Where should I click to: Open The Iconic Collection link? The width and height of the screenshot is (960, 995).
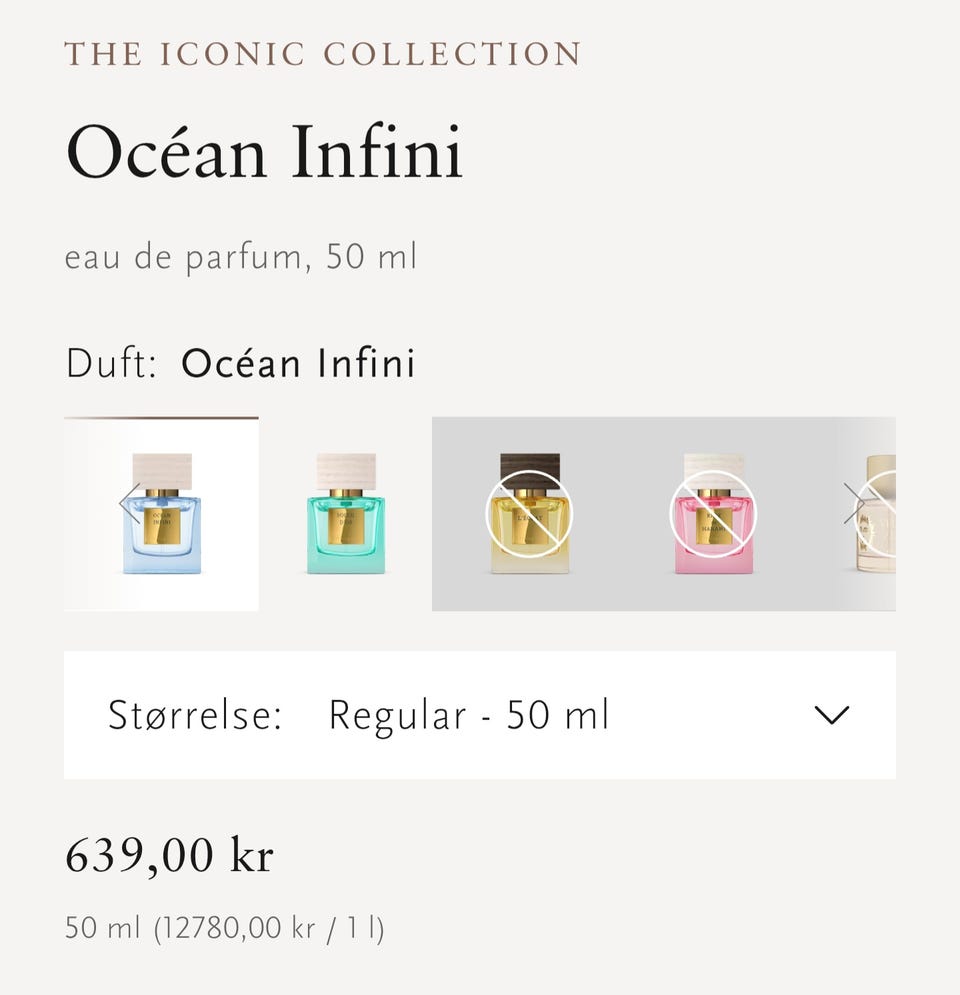click(x=322, y=54)
